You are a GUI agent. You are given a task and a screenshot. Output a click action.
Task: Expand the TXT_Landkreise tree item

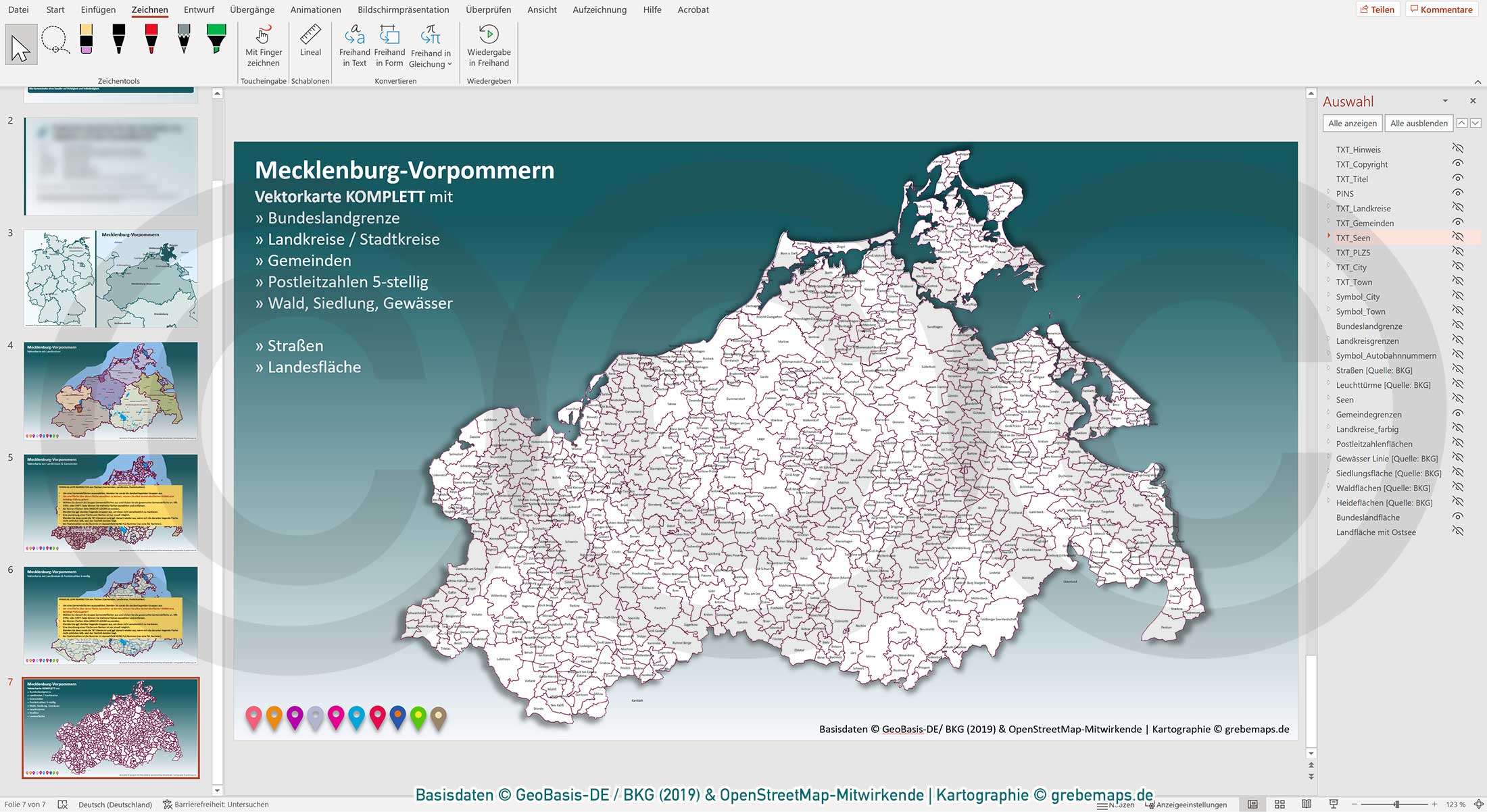[1330, 208]
